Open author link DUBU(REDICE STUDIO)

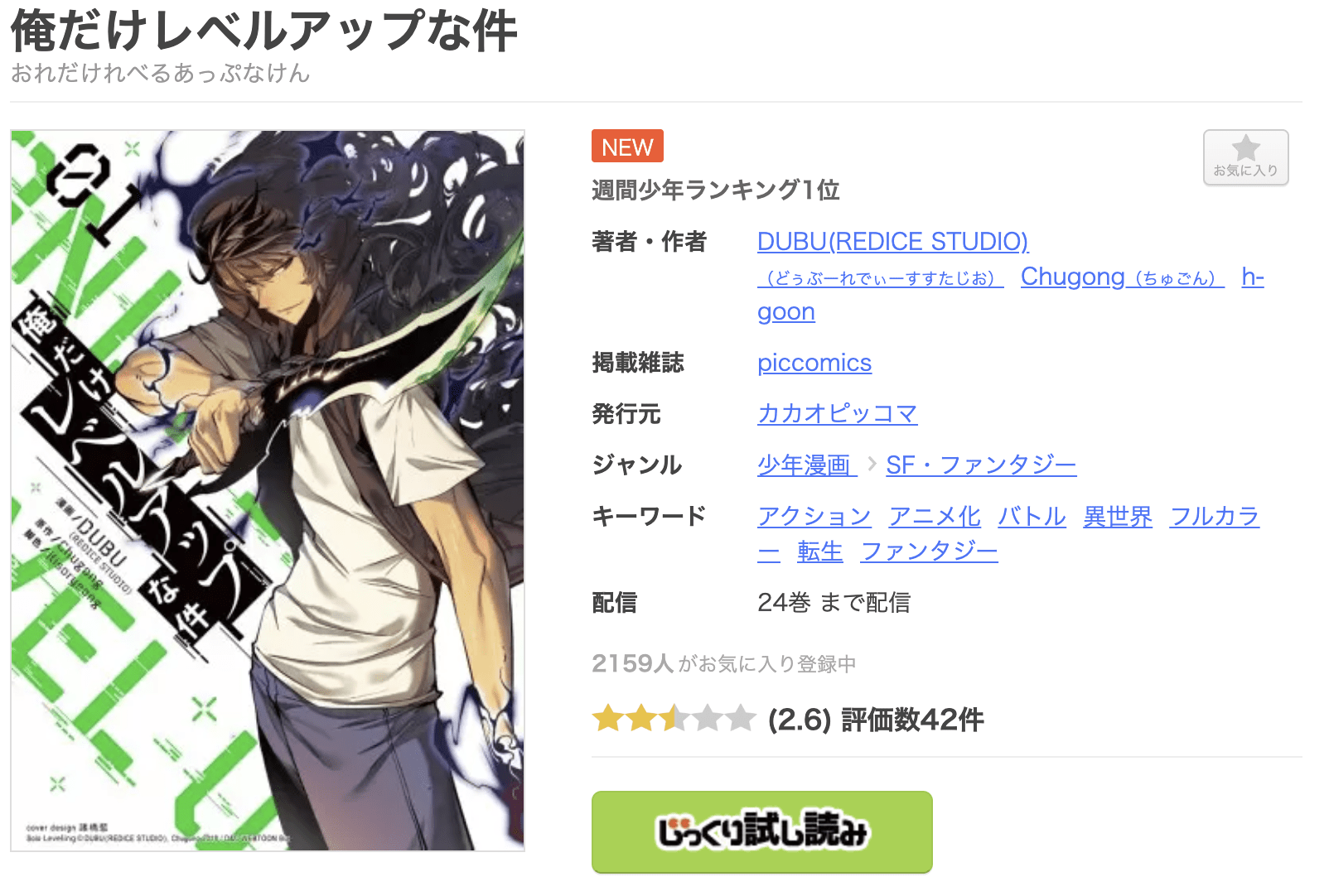pyautogui.click(x=892, y=241)
